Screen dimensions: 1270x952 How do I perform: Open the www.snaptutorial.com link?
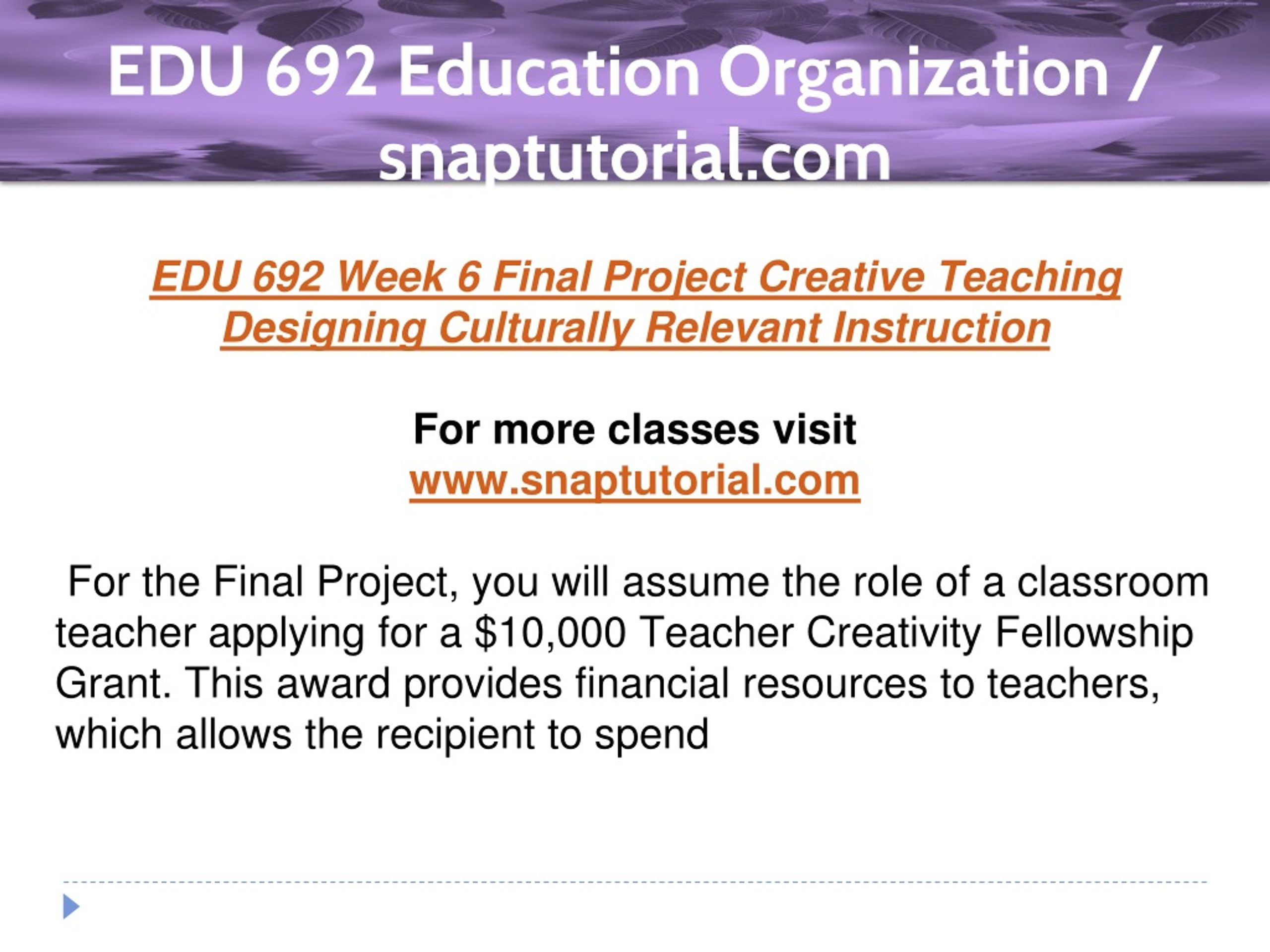point(635,480)
